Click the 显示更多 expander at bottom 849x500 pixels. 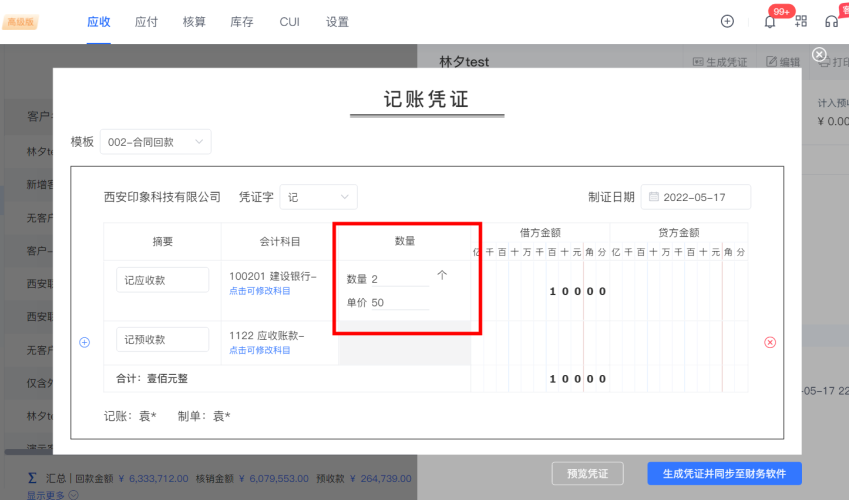53,495
